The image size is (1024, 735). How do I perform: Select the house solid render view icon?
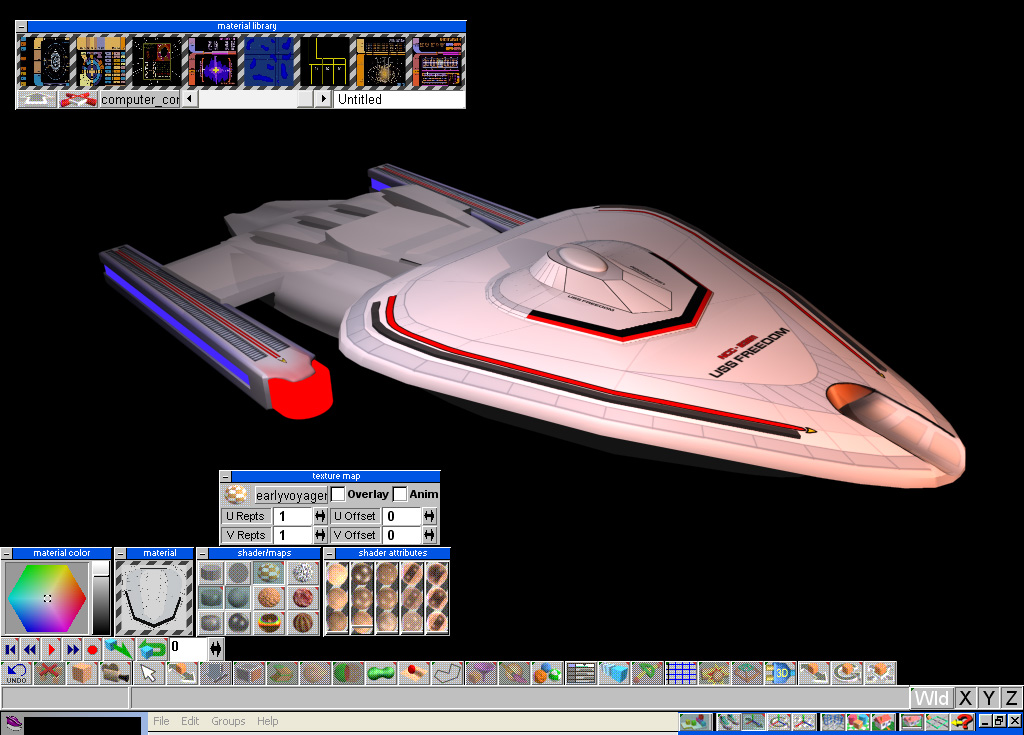pyautogui.click(x=884, y=721)
